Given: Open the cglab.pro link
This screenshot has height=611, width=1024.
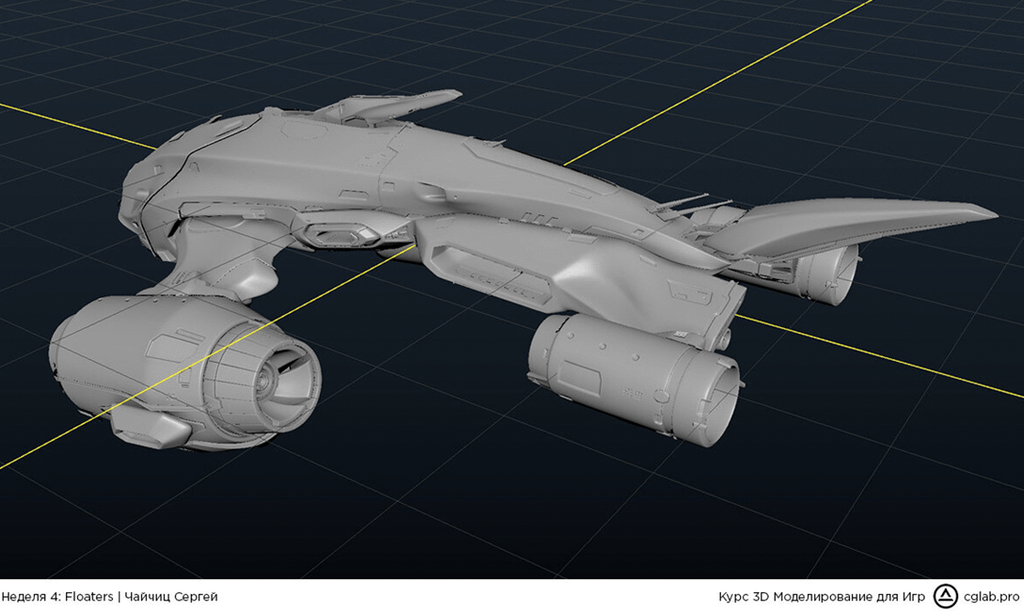Looking at the screenshot, I should pos(991,597).
